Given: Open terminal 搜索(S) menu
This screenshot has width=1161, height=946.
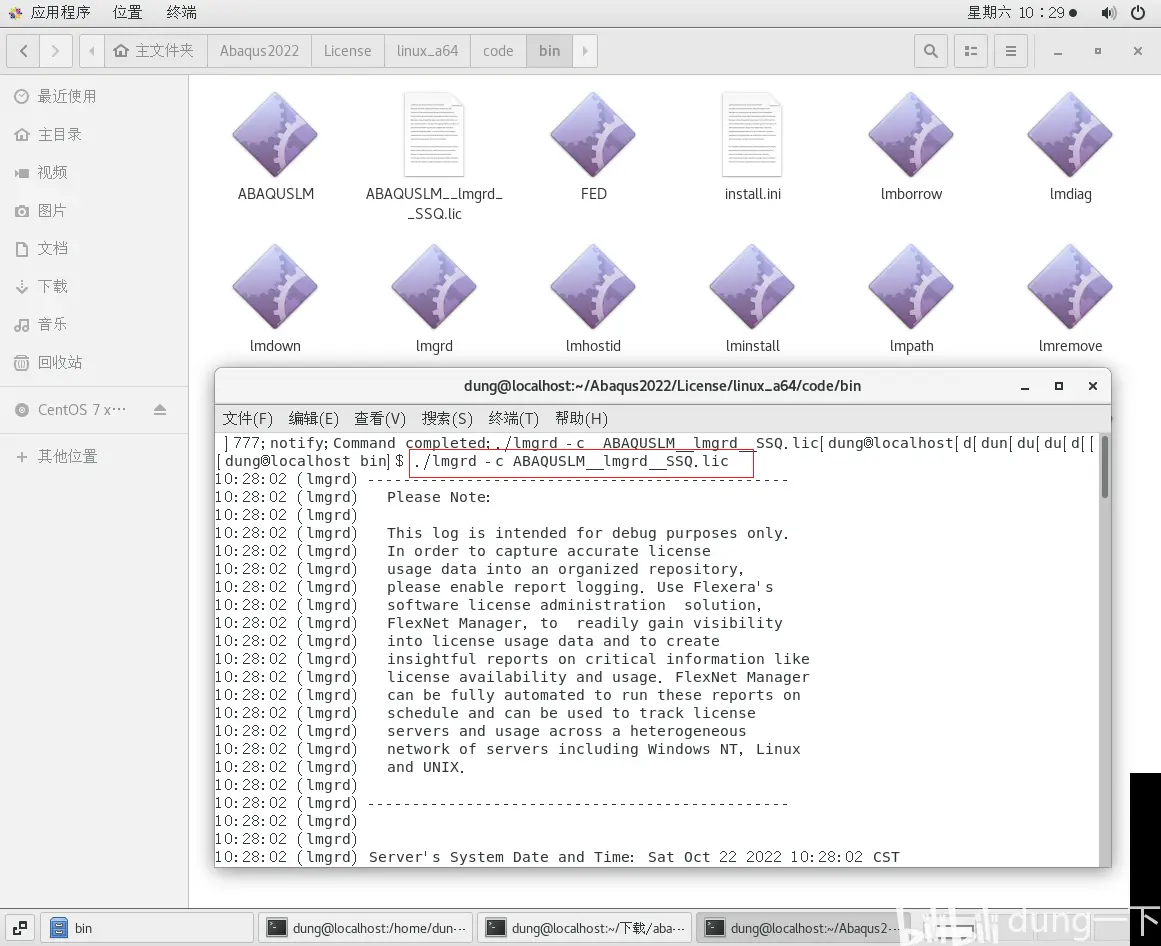Looking at the screenshot, I should 446,419.
